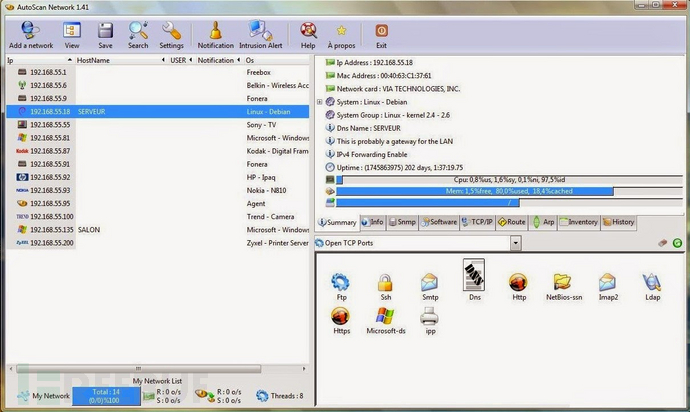Viewport: 690px width, 412px height.
Task: Select host 192.168.55.9 row
Action: tap(158, 98)
